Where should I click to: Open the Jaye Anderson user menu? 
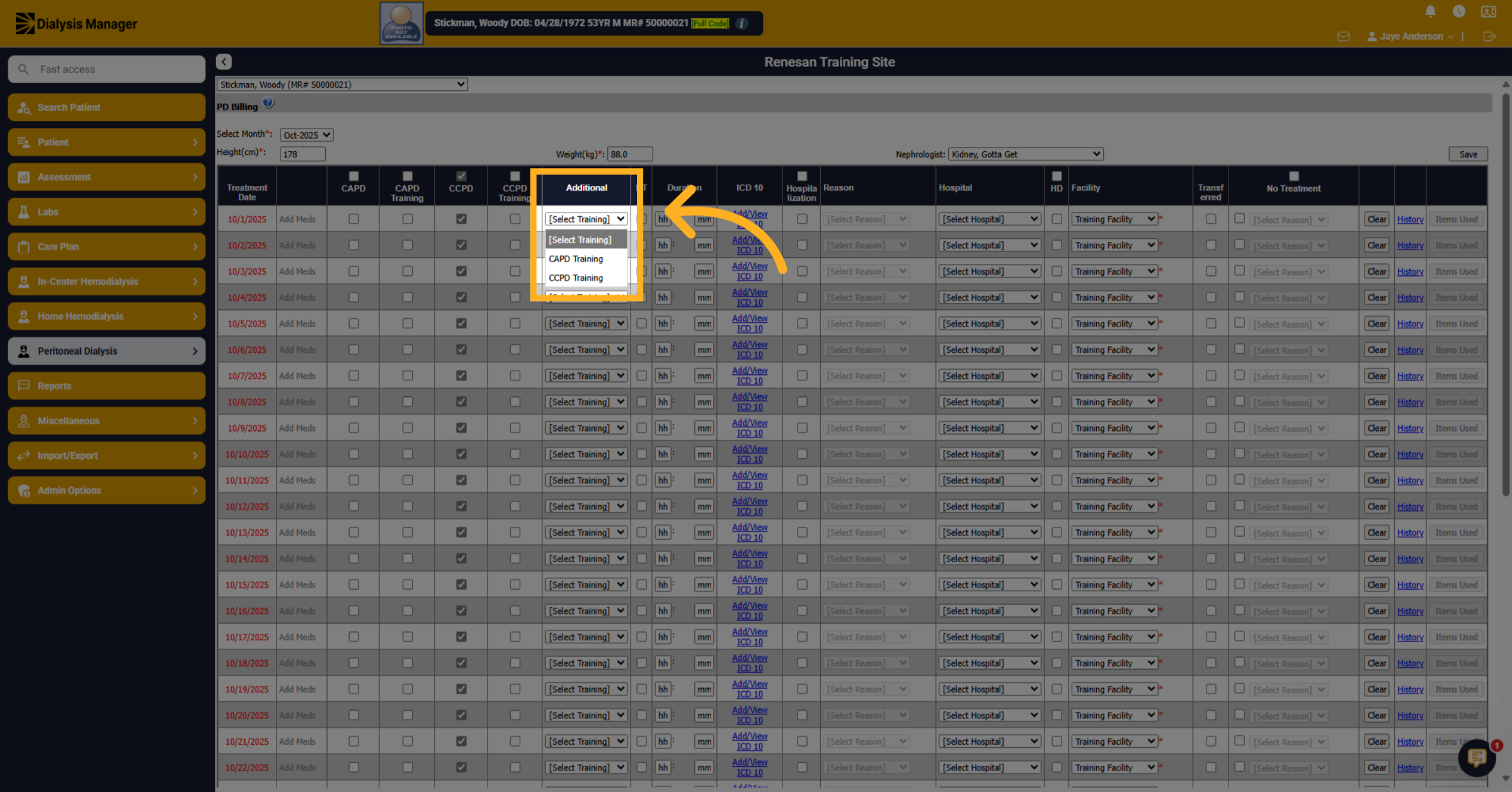click(1410, 37)
